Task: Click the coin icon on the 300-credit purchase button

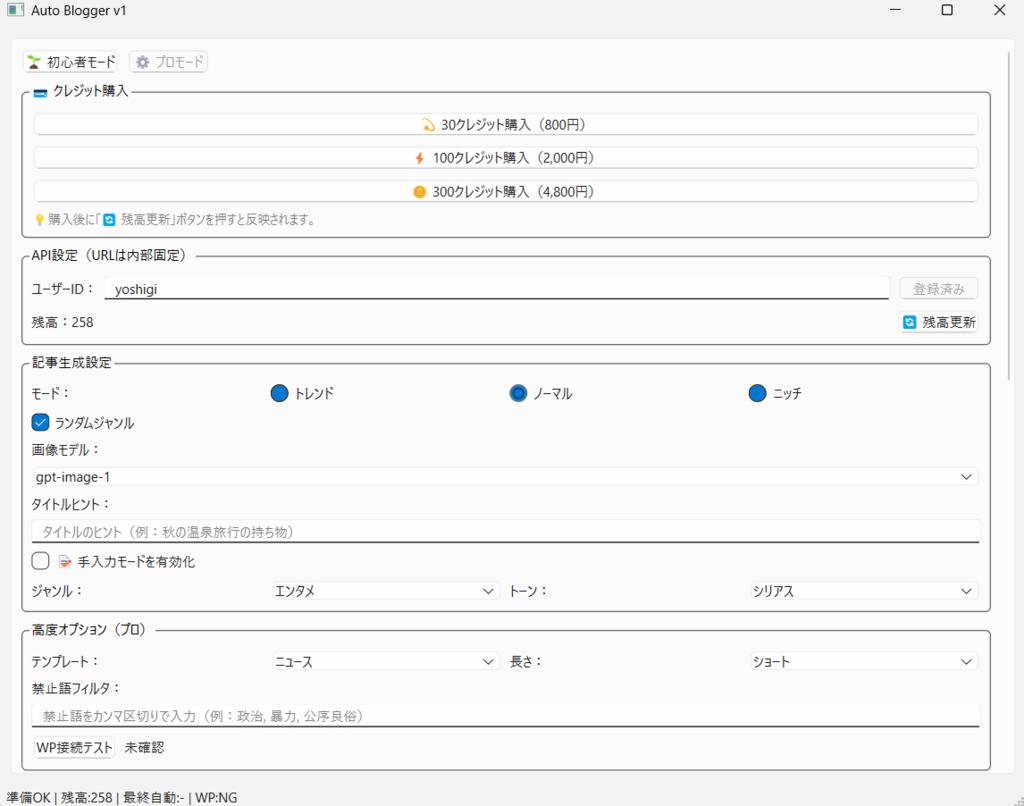Action: (x=420, y=191)
